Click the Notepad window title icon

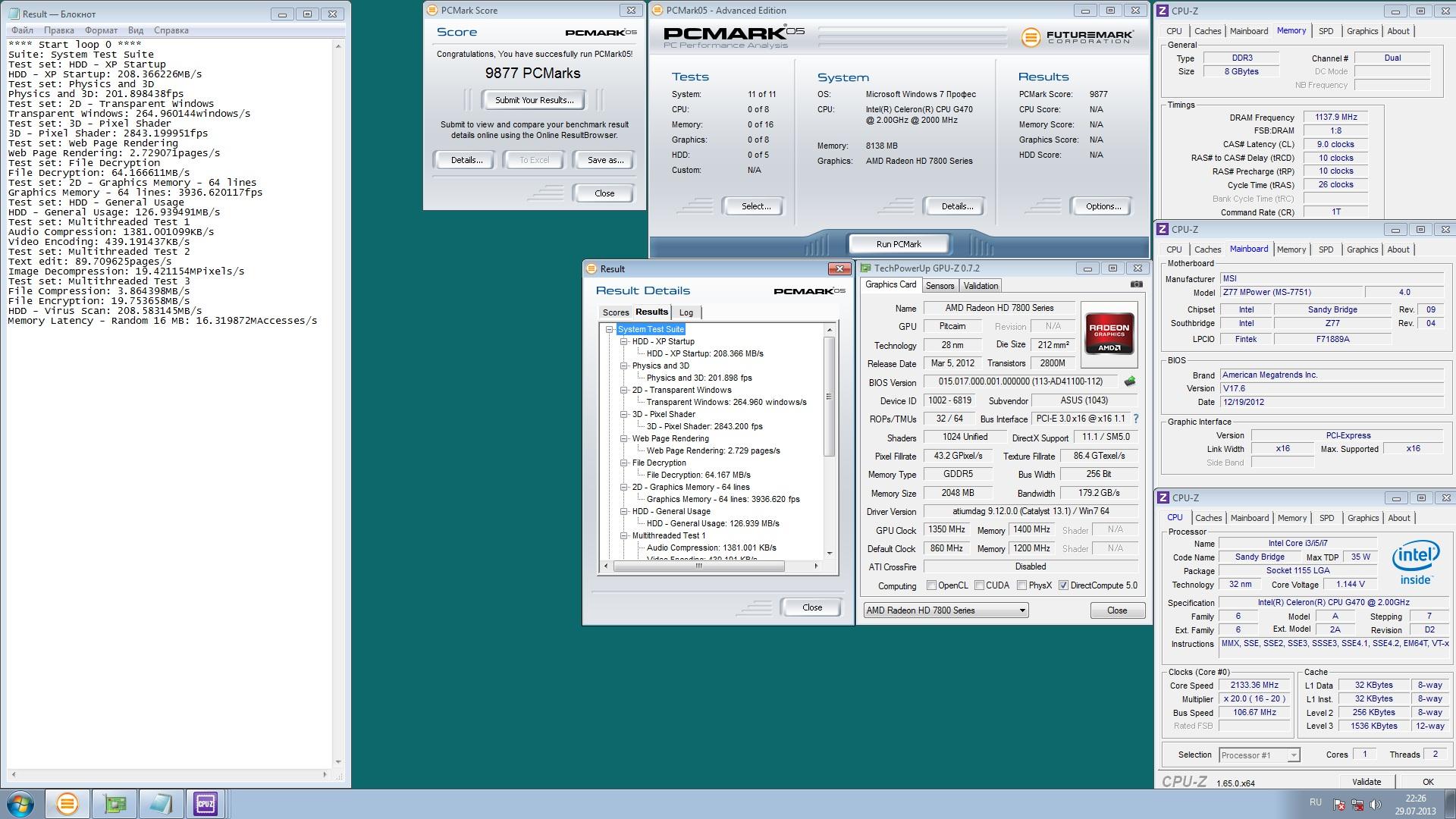[14, 14]
